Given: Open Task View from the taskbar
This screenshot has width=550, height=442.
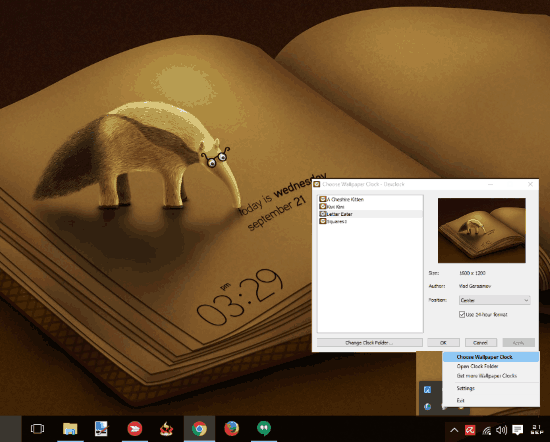Looking at the screenshot, I should coord(37,429).
